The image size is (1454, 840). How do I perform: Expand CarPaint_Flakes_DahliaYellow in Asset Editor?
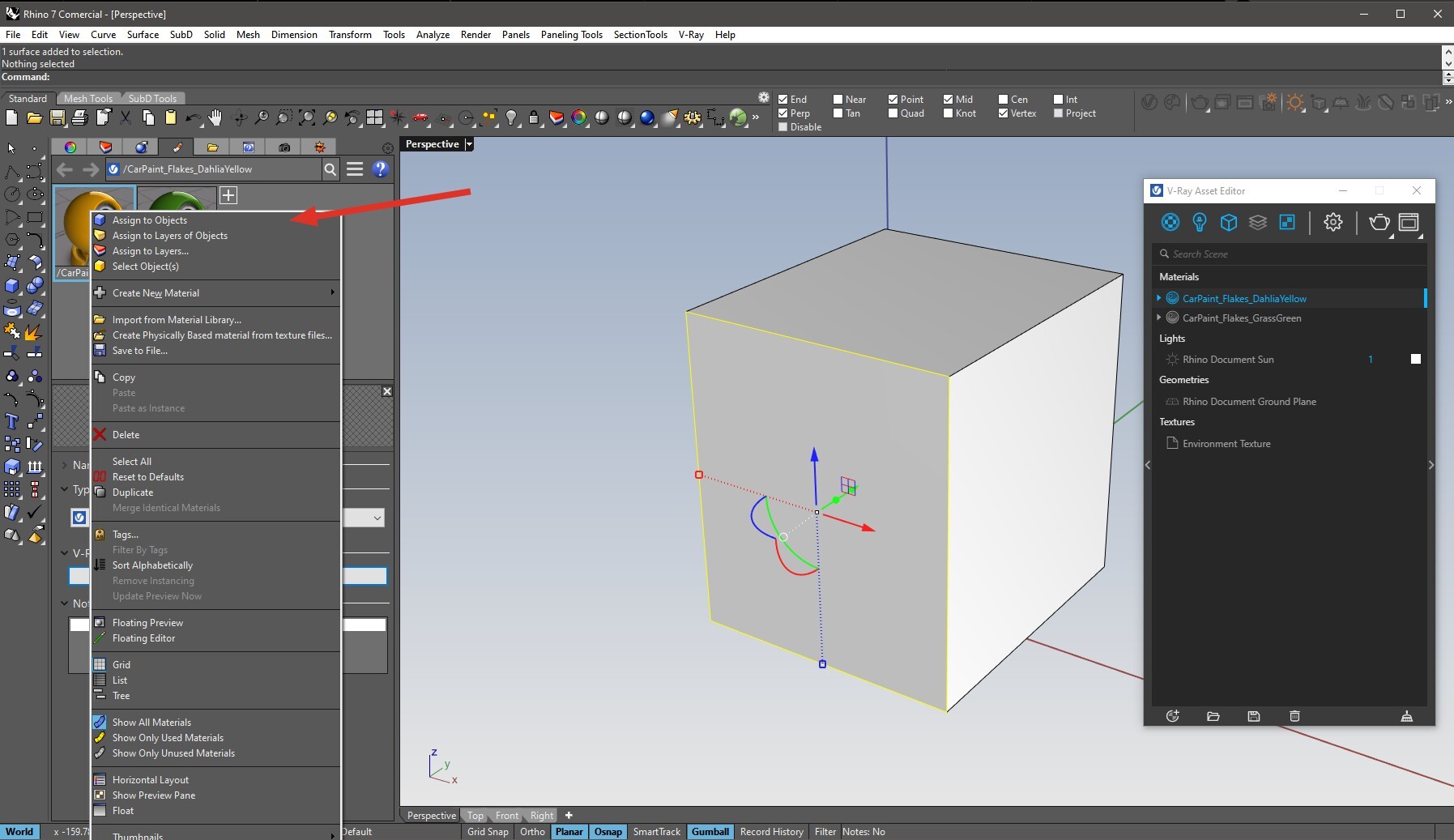click(1159, 298)
